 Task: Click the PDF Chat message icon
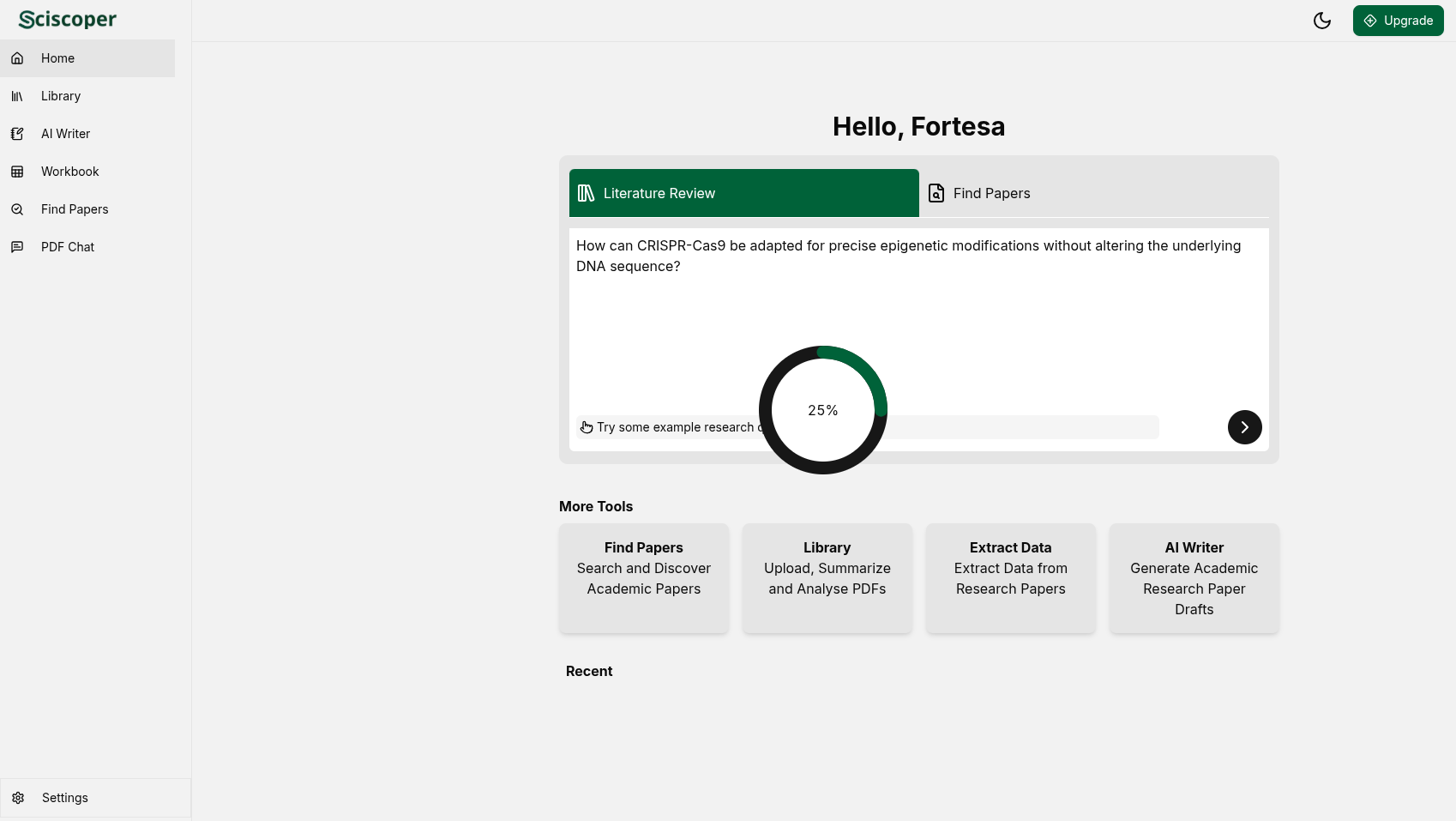17,247
